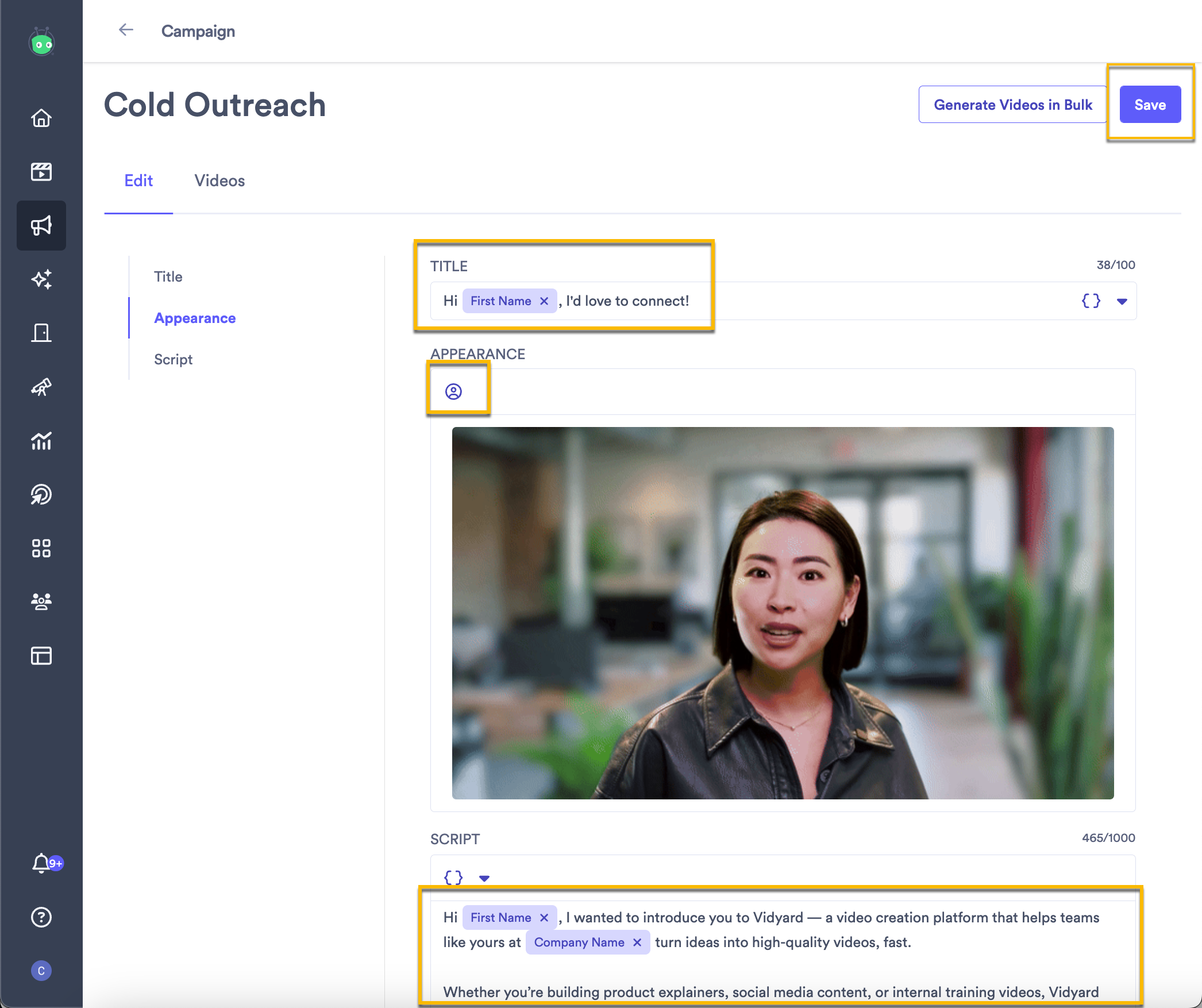The image size is (1202, 1008).
Task: Expand the Script variable dropdown arrow
Action: point(484,878)
